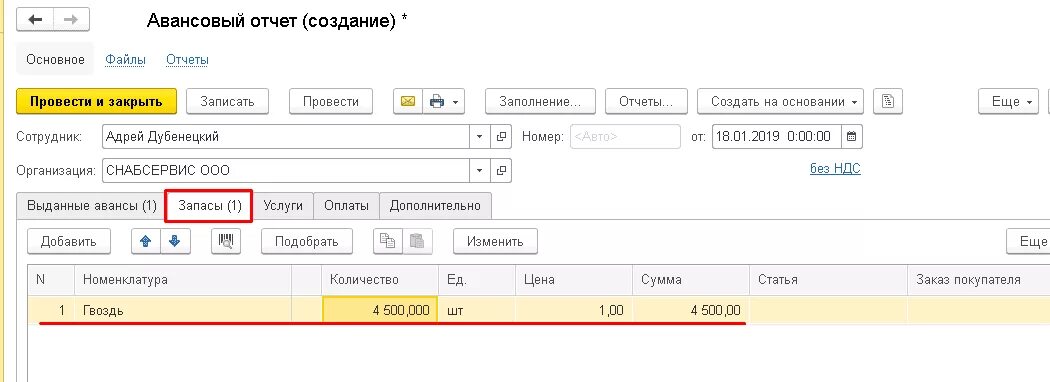
Task: Click the document report icon beside Создать на основании
Action: (888, 102)
